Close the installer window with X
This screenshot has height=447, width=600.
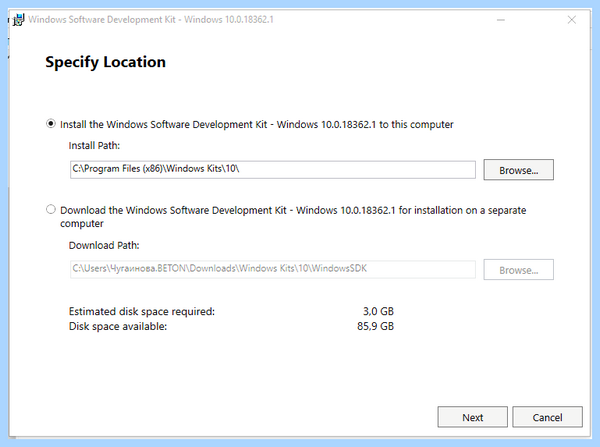[572, 20]
